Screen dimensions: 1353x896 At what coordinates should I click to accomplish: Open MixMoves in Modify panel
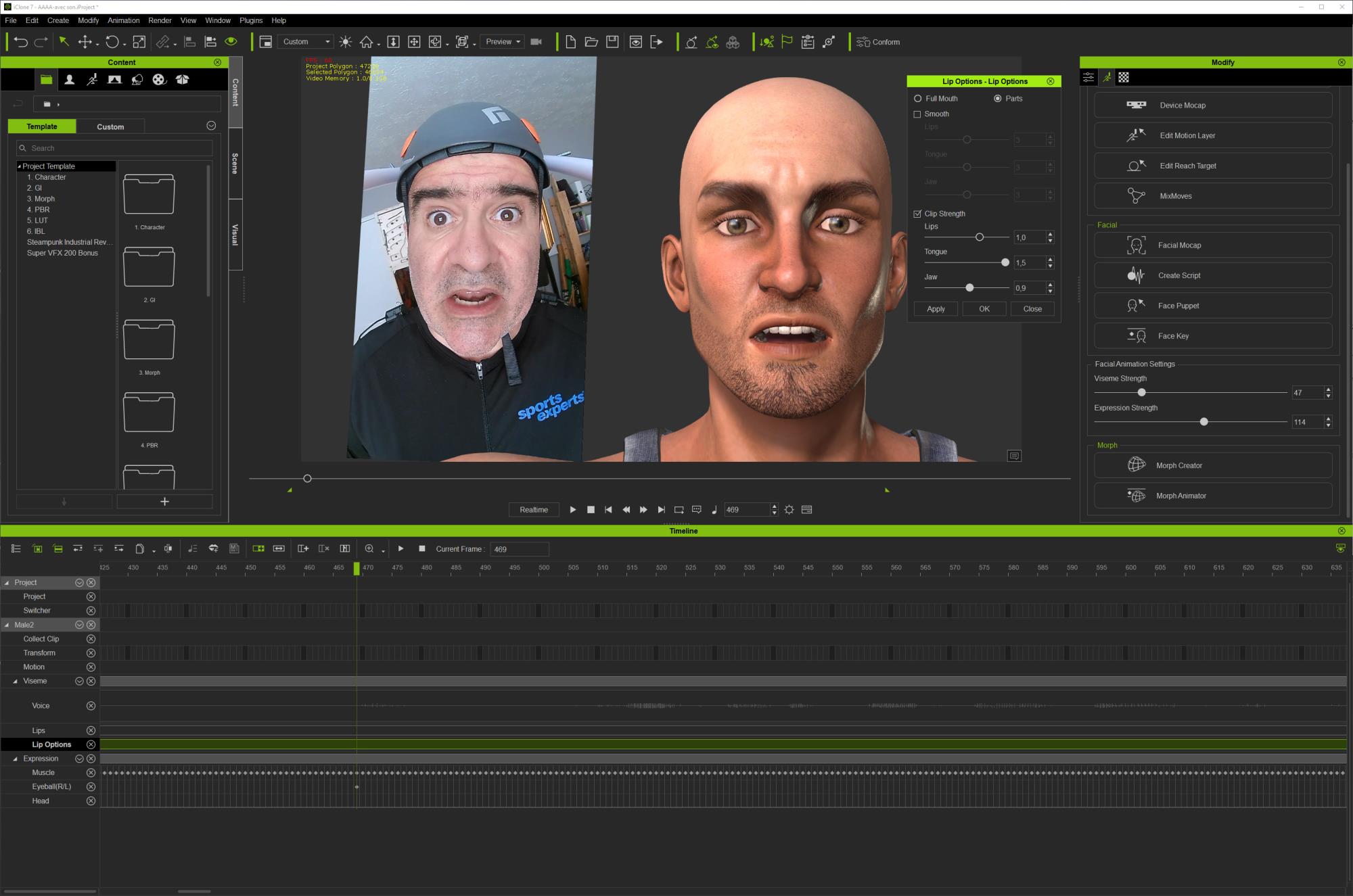coord(1213,196)
